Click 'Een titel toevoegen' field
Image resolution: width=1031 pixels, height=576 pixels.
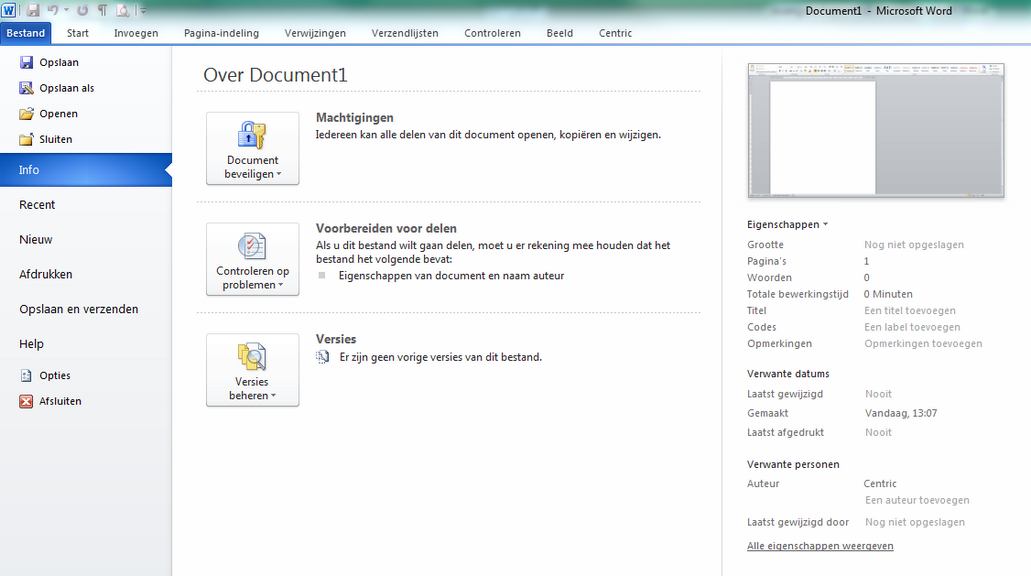[910, 310]
